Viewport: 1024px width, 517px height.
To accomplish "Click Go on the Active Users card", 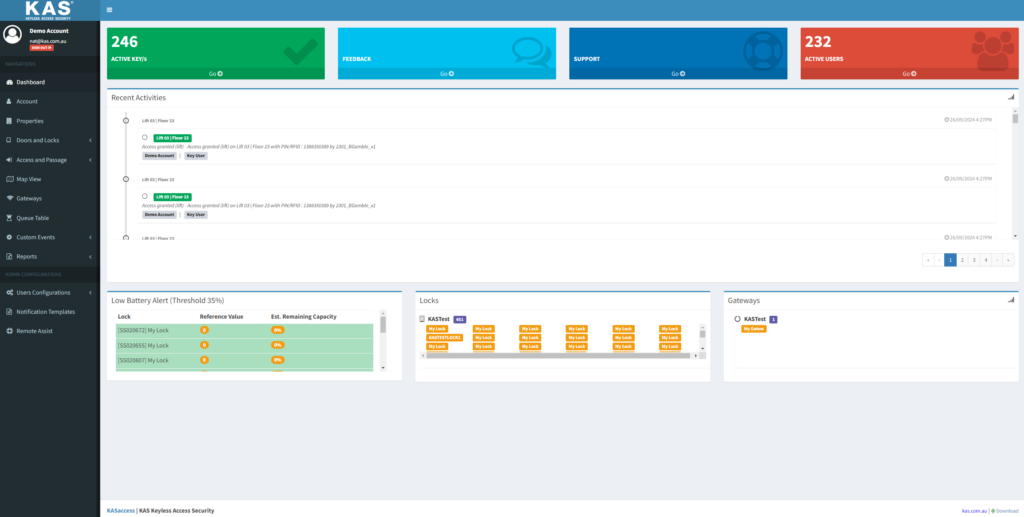I will coord(909,74).
